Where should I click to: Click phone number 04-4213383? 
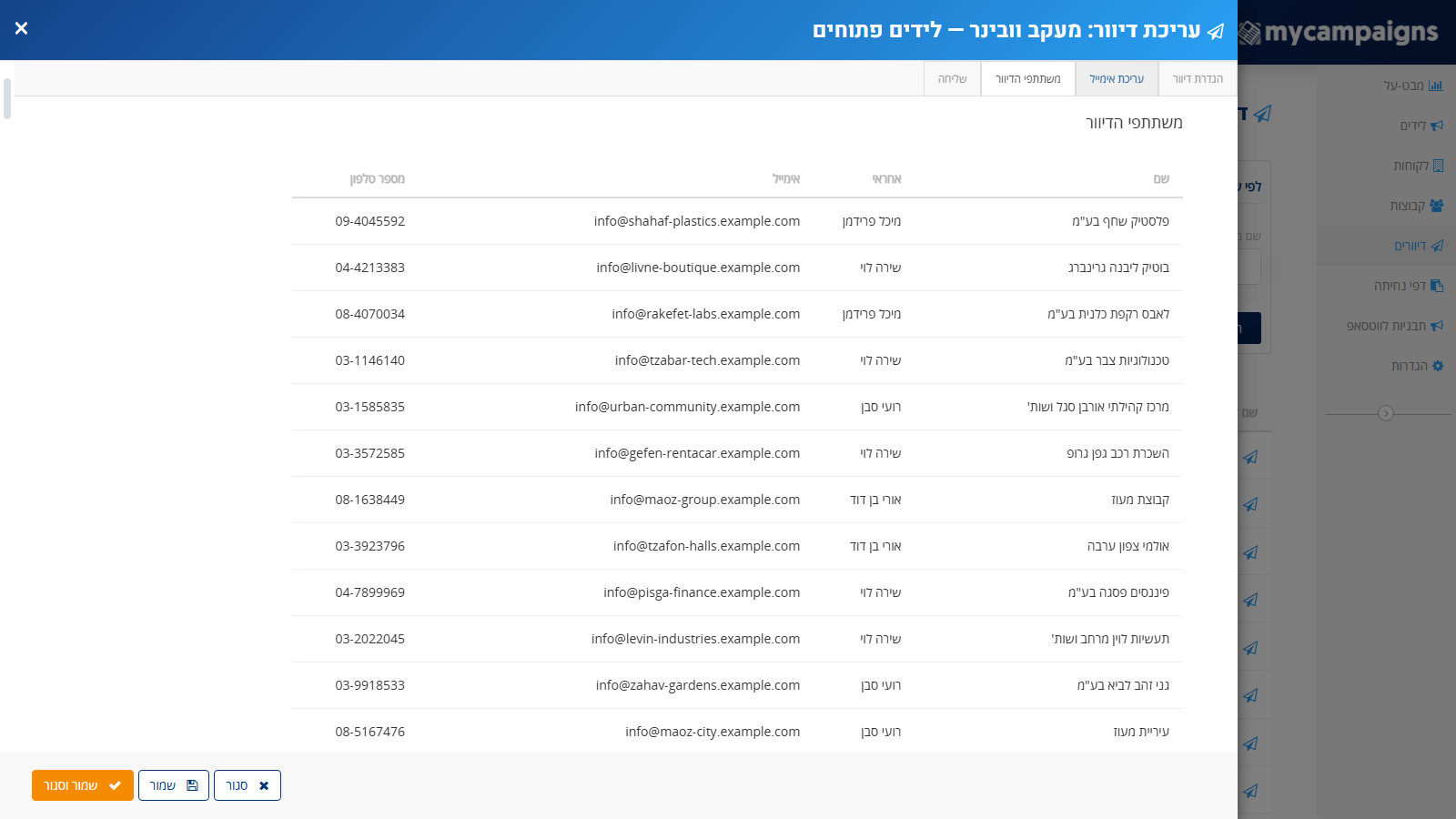tap(370, 268)
